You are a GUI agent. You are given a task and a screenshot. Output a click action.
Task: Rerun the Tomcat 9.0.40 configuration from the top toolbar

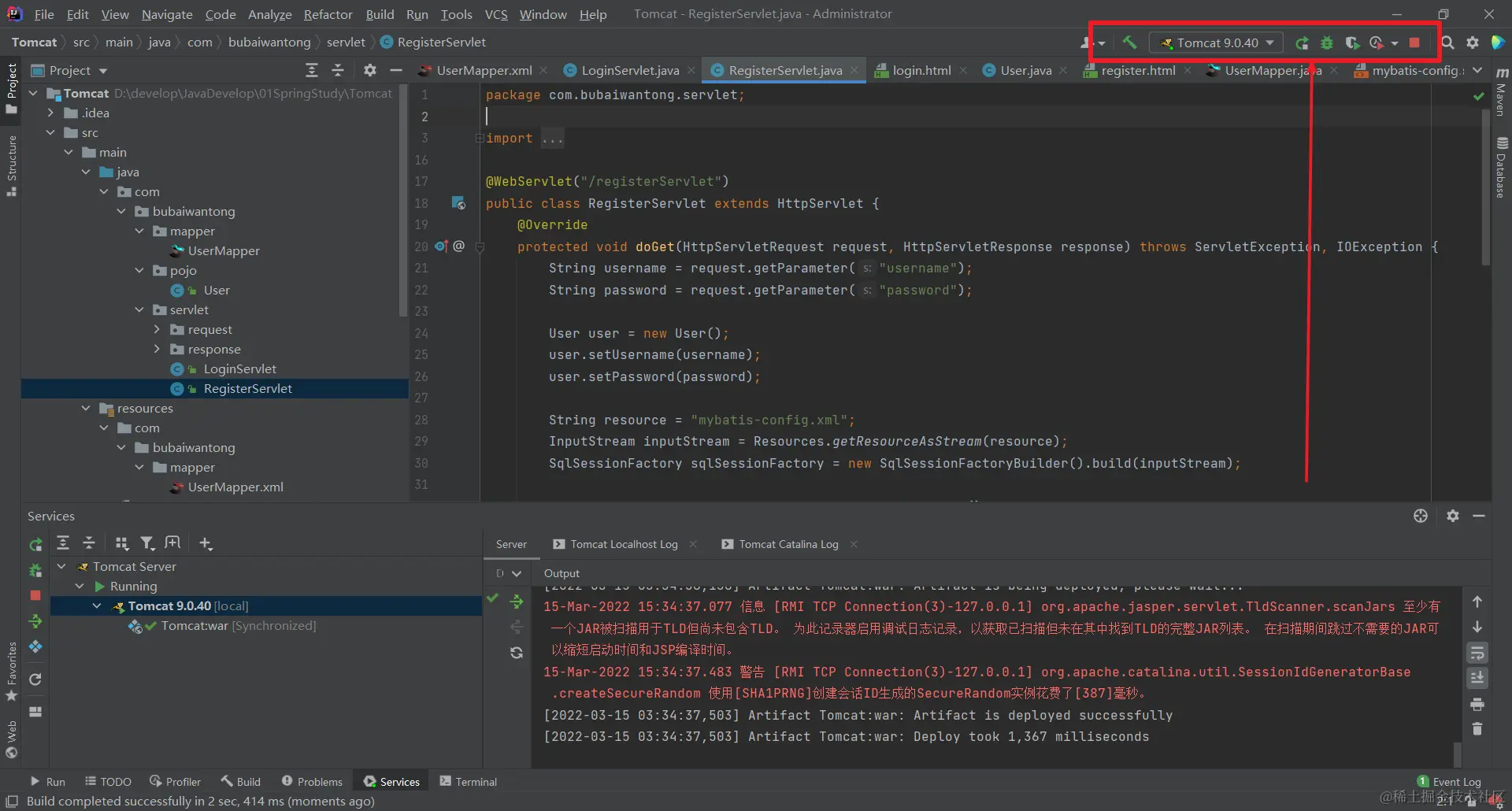click(1302, 43)
